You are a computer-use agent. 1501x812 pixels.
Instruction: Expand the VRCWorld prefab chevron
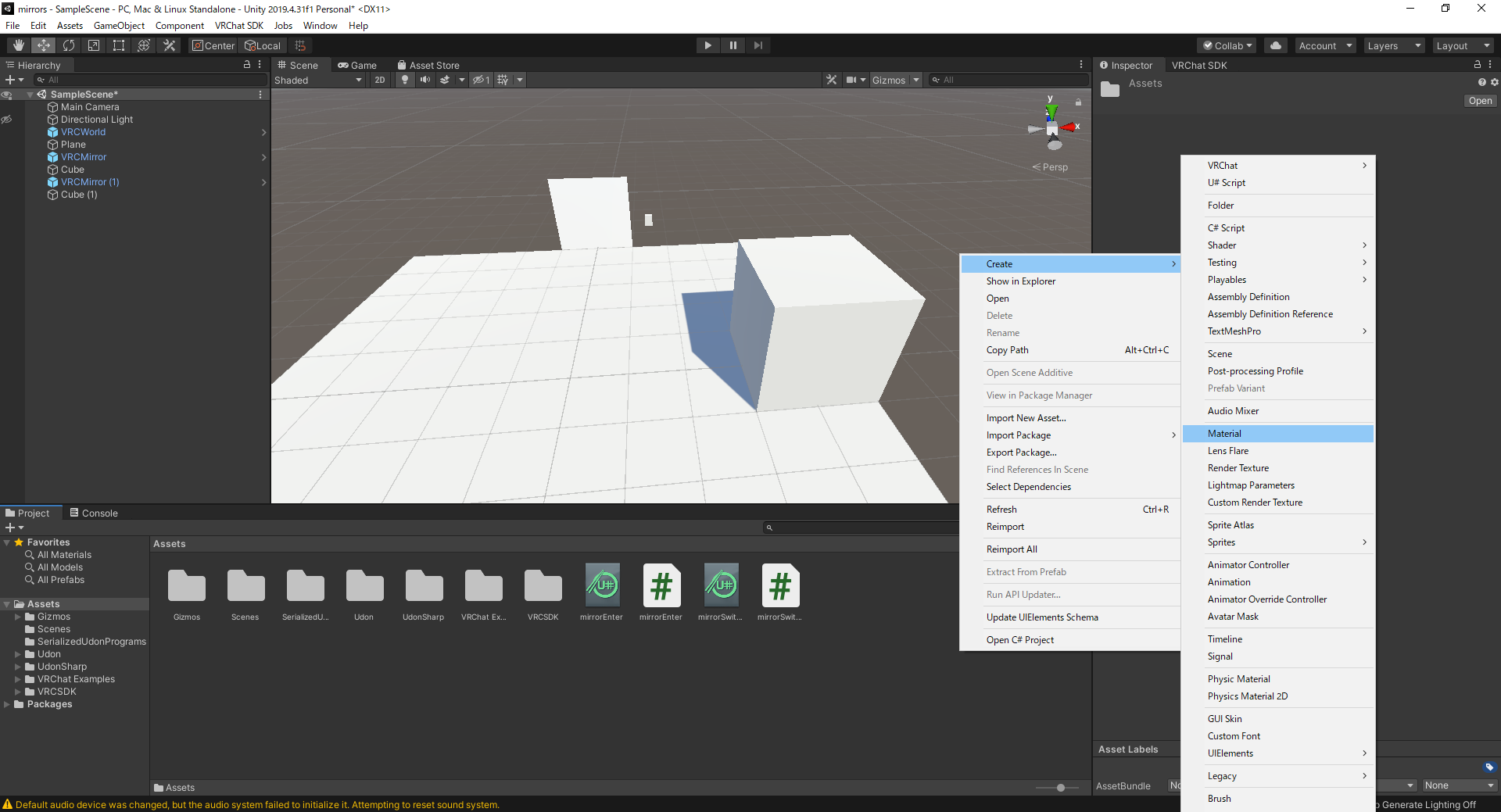264,132
